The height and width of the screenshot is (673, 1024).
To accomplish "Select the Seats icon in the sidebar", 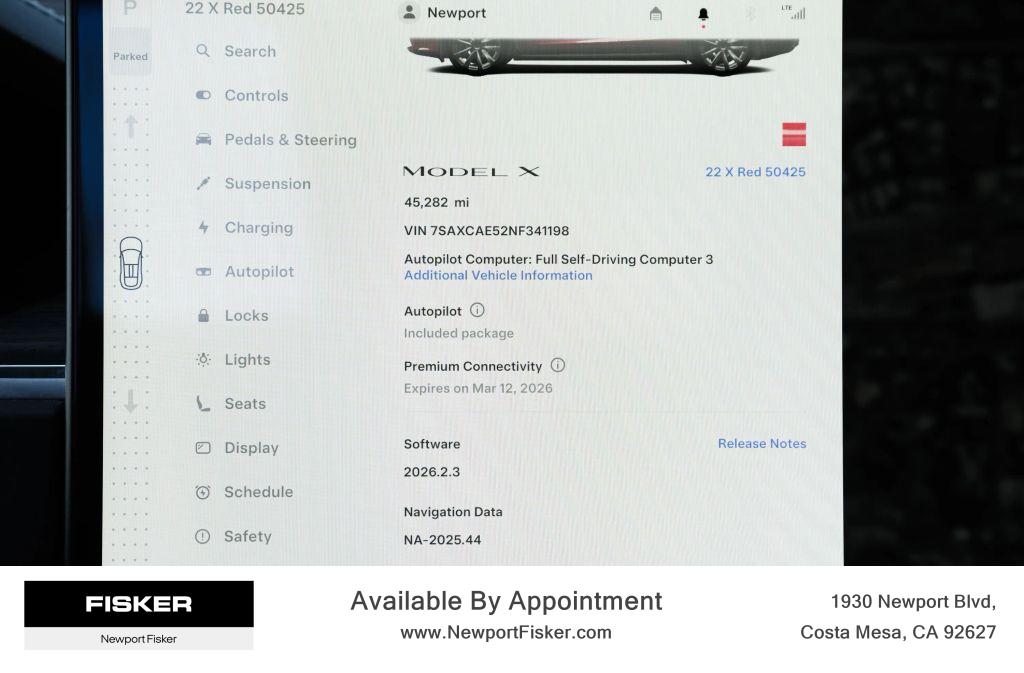I will coord(204,403).
